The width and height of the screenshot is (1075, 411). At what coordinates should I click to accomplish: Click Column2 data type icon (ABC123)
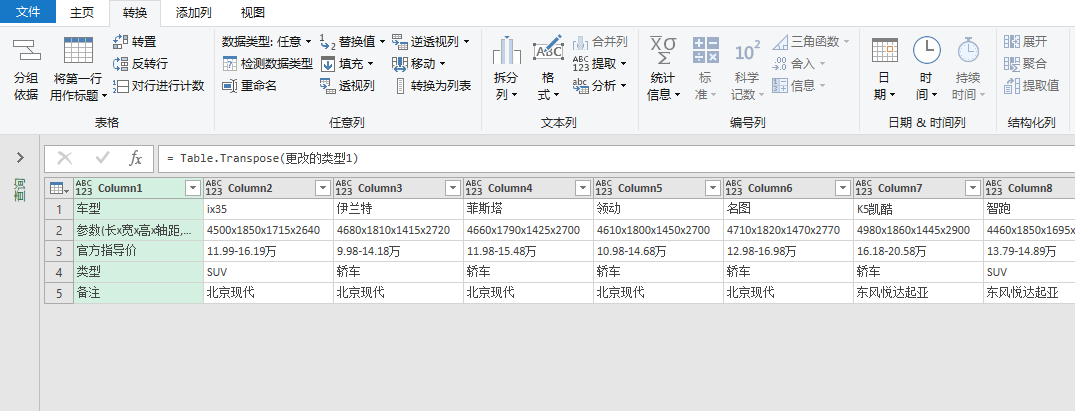click(x=214, y=188)
